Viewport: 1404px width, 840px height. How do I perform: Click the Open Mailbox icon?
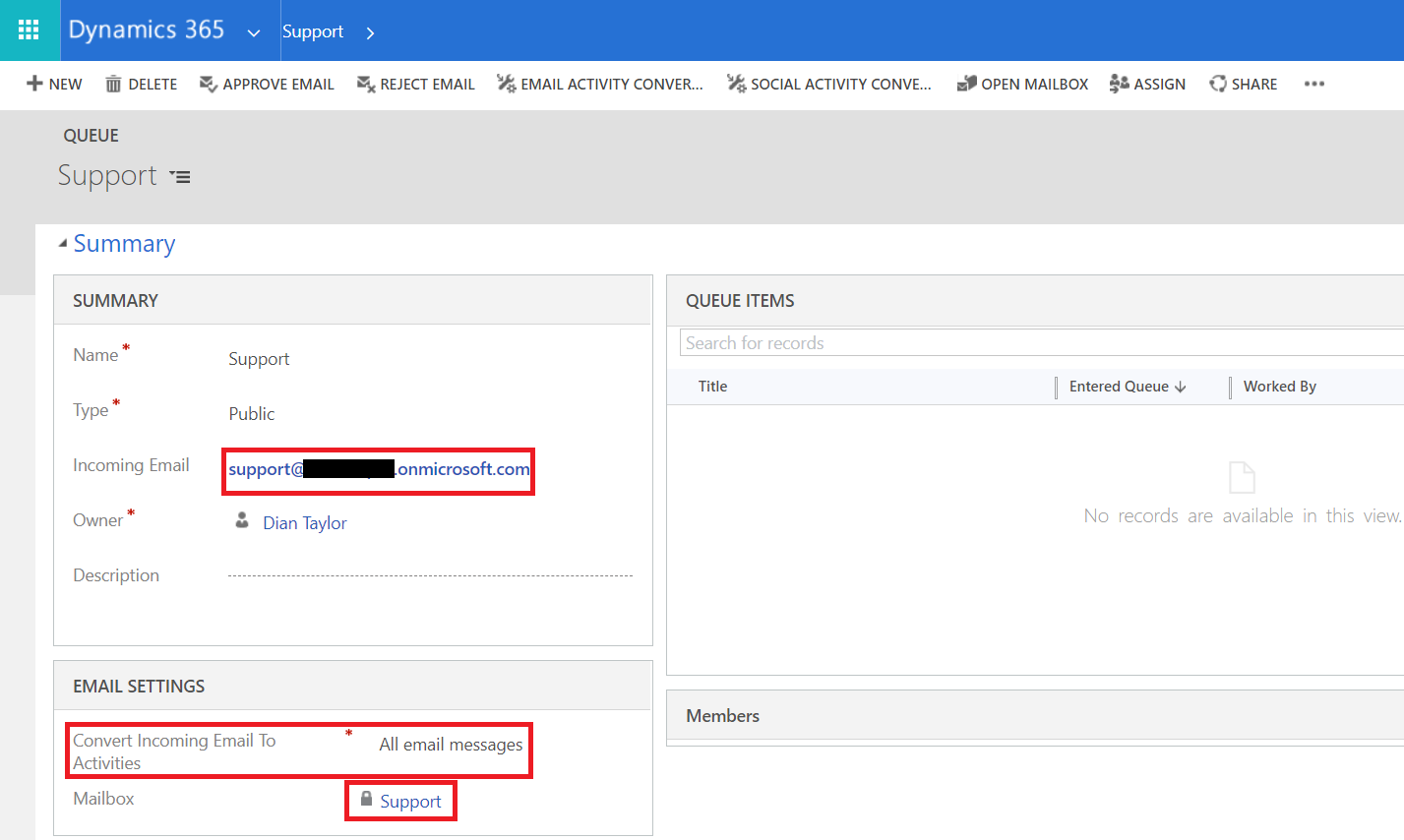[966, 84]
